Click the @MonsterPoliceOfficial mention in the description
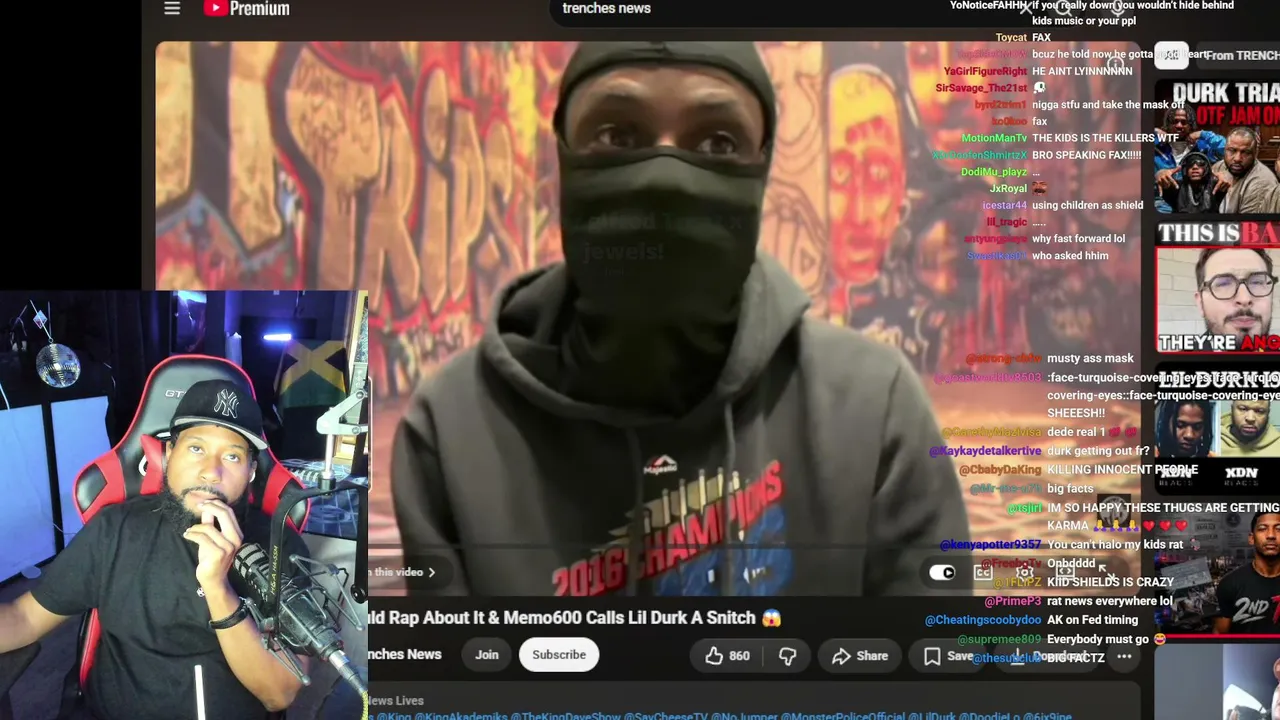The height and width of the screenshot is (720, 1280). [842, 717]
